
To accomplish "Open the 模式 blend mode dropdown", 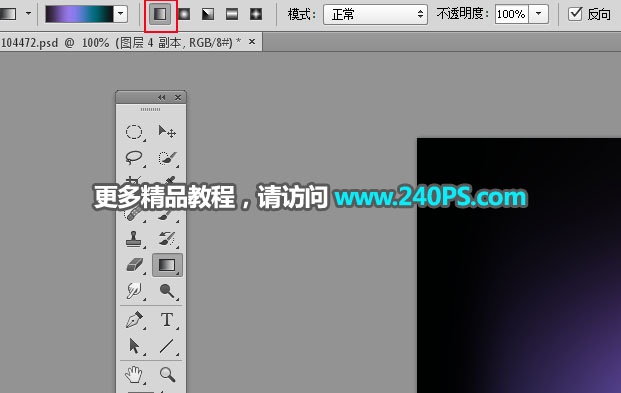I will [375, 15].
